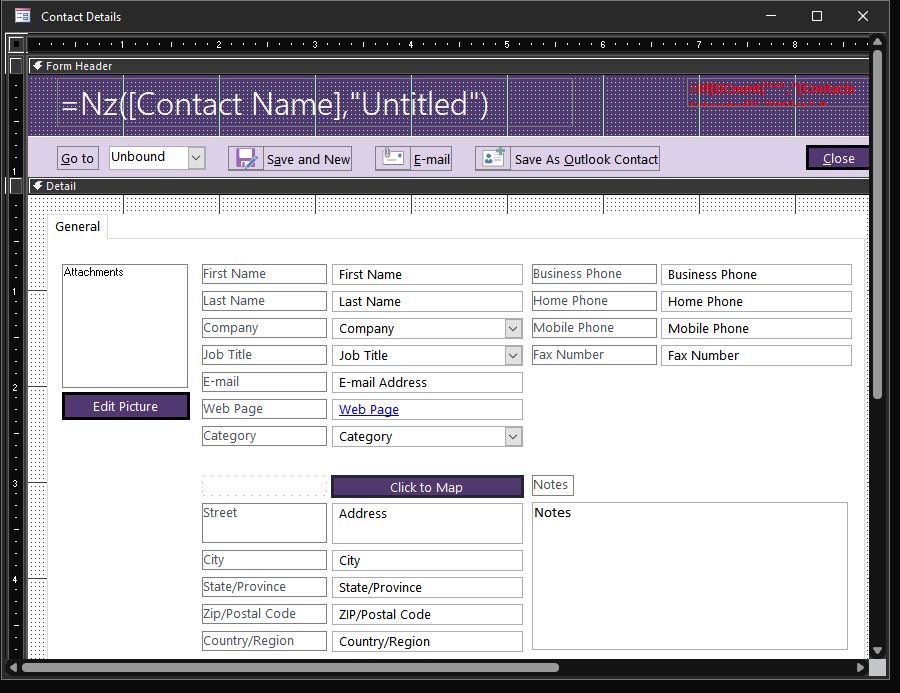The width and height of the screenshot is (900, 693).
Task: Click the Edit Picture button
Action: 125,406
